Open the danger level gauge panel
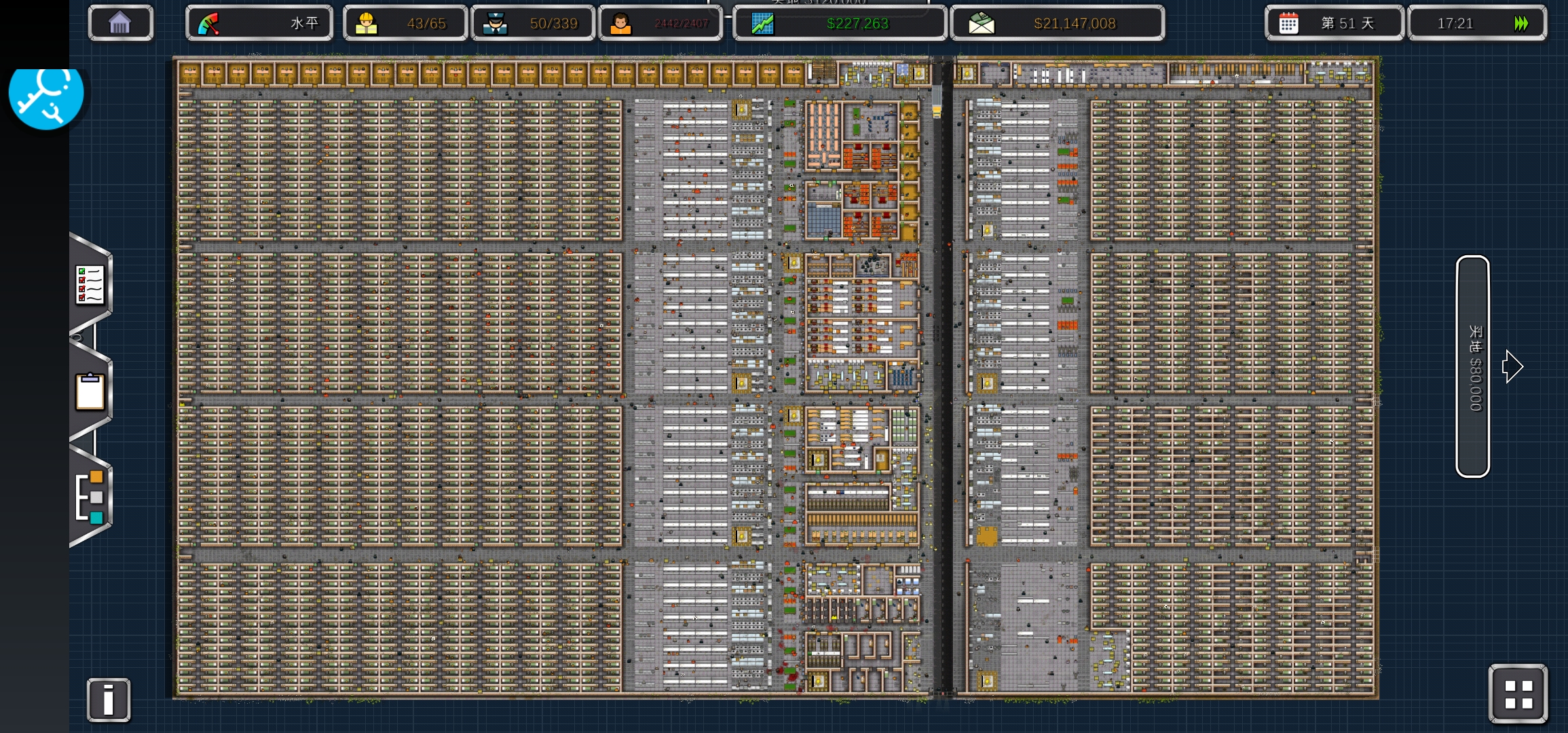The image size is (1568, 733). (259, 23)
